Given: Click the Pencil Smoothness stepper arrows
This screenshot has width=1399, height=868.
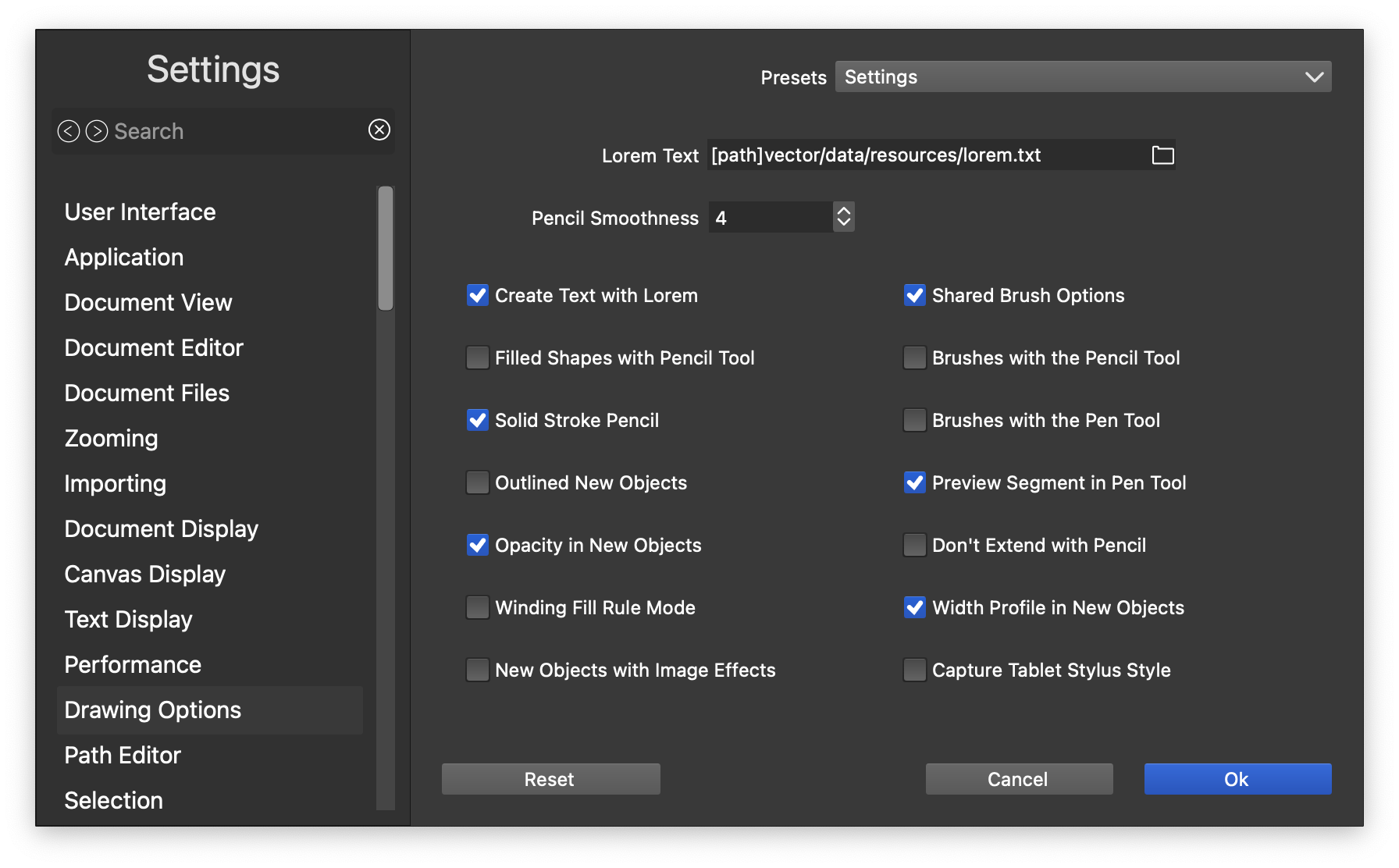Looking at the screenshot, I should [x=843, y=217].
